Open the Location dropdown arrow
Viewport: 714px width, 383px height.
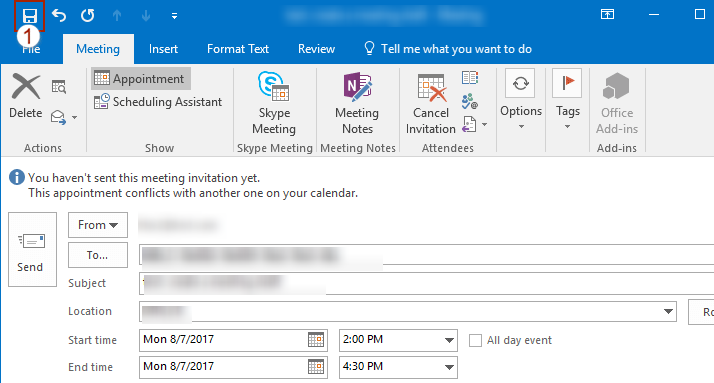click(x=668, y=312)
